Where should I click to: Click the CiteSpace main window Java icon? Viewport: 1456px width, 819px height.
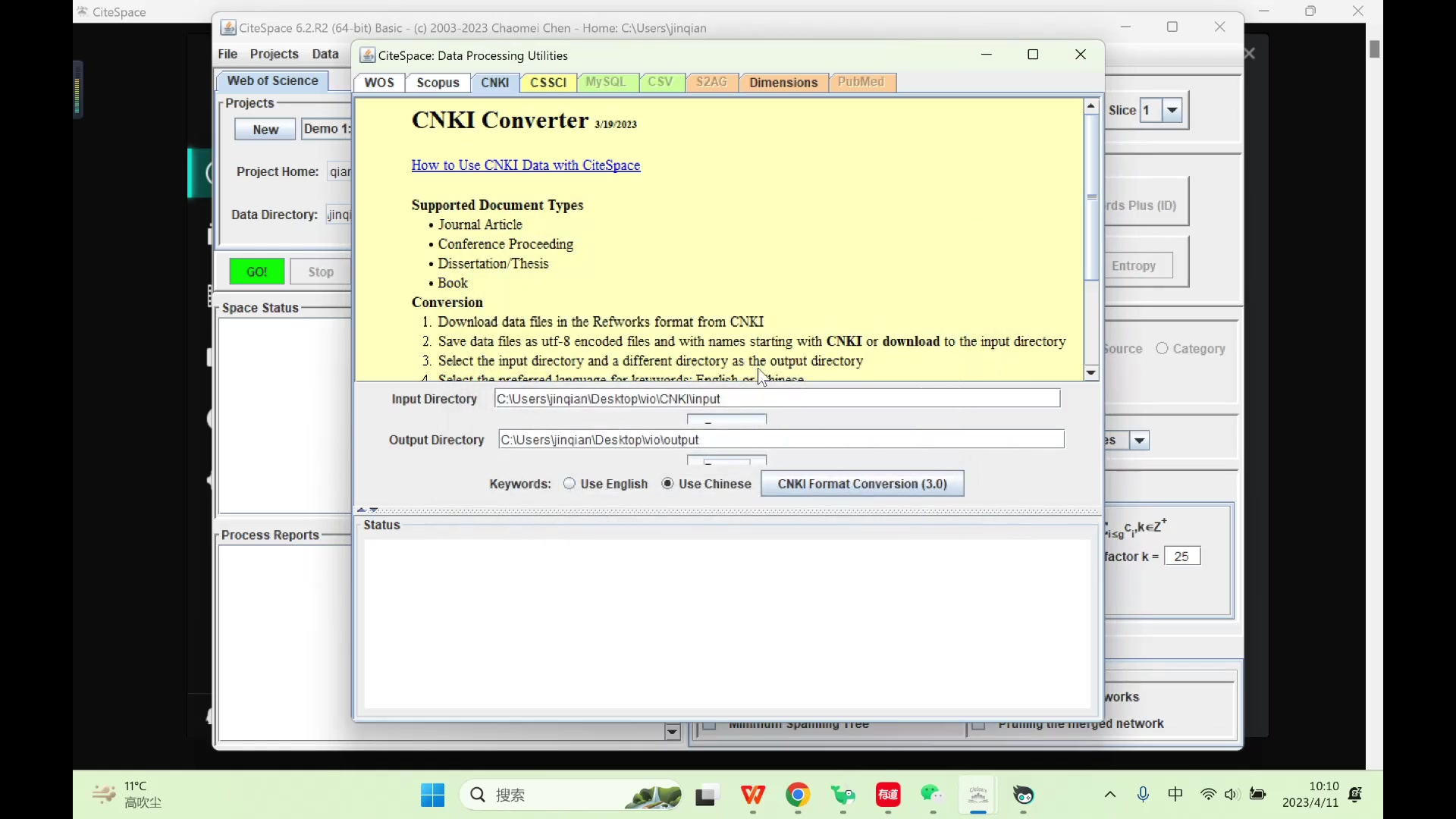pos(227,28)
